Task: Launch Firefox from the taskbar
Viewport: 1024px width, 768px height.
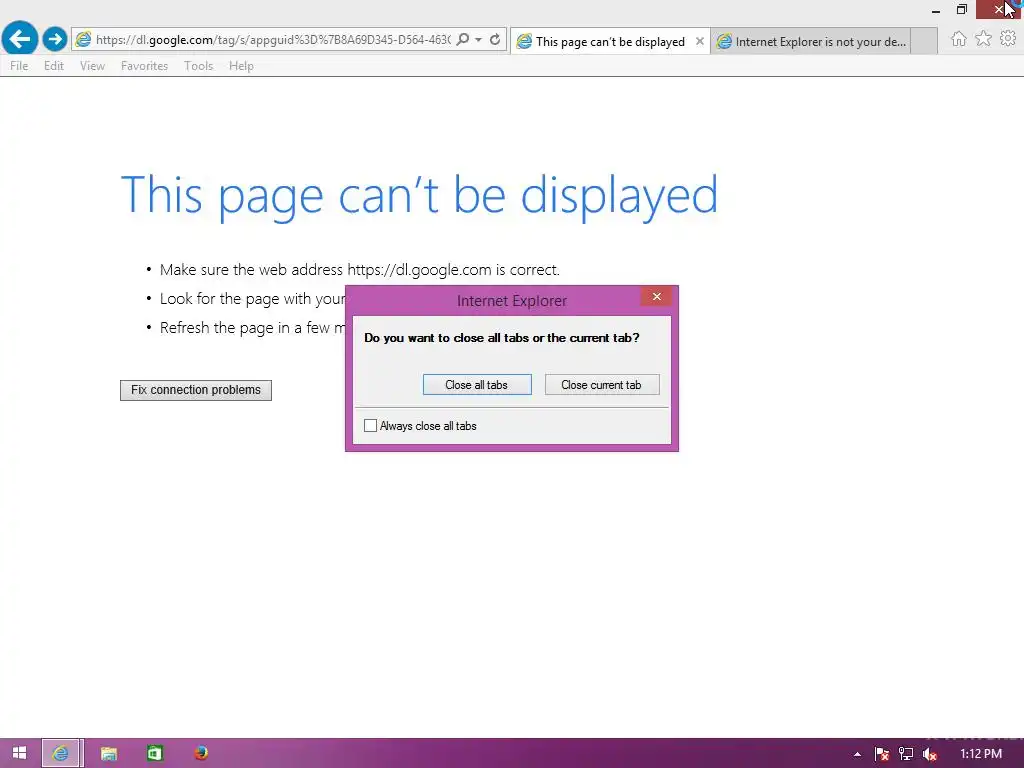Action: pos(201,753)
